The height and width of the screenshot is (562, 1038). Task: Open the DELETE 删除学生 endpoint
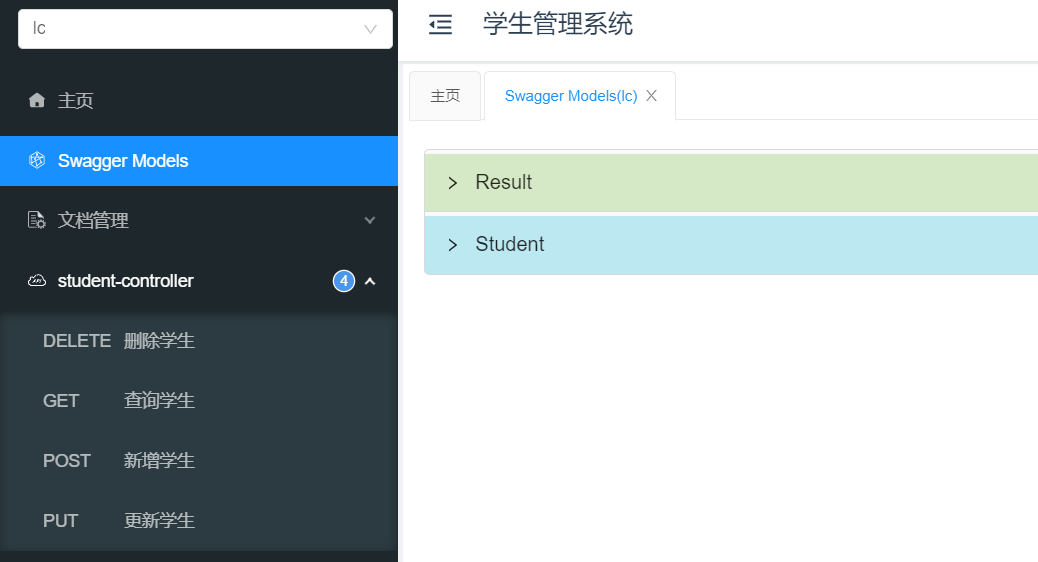pyautogui.click(x=199, y=341)
